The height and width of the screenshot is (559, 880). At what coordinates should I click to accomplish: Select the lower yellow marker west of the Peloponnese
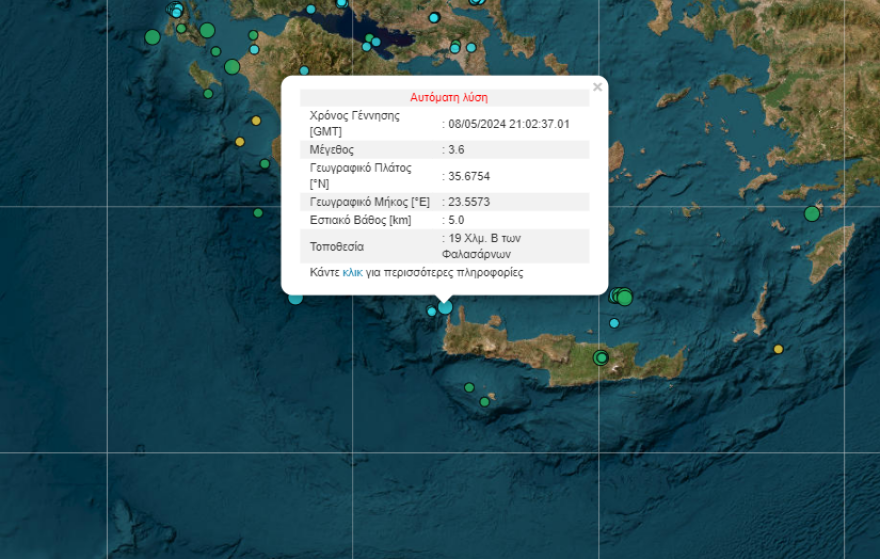pos(240,142)
